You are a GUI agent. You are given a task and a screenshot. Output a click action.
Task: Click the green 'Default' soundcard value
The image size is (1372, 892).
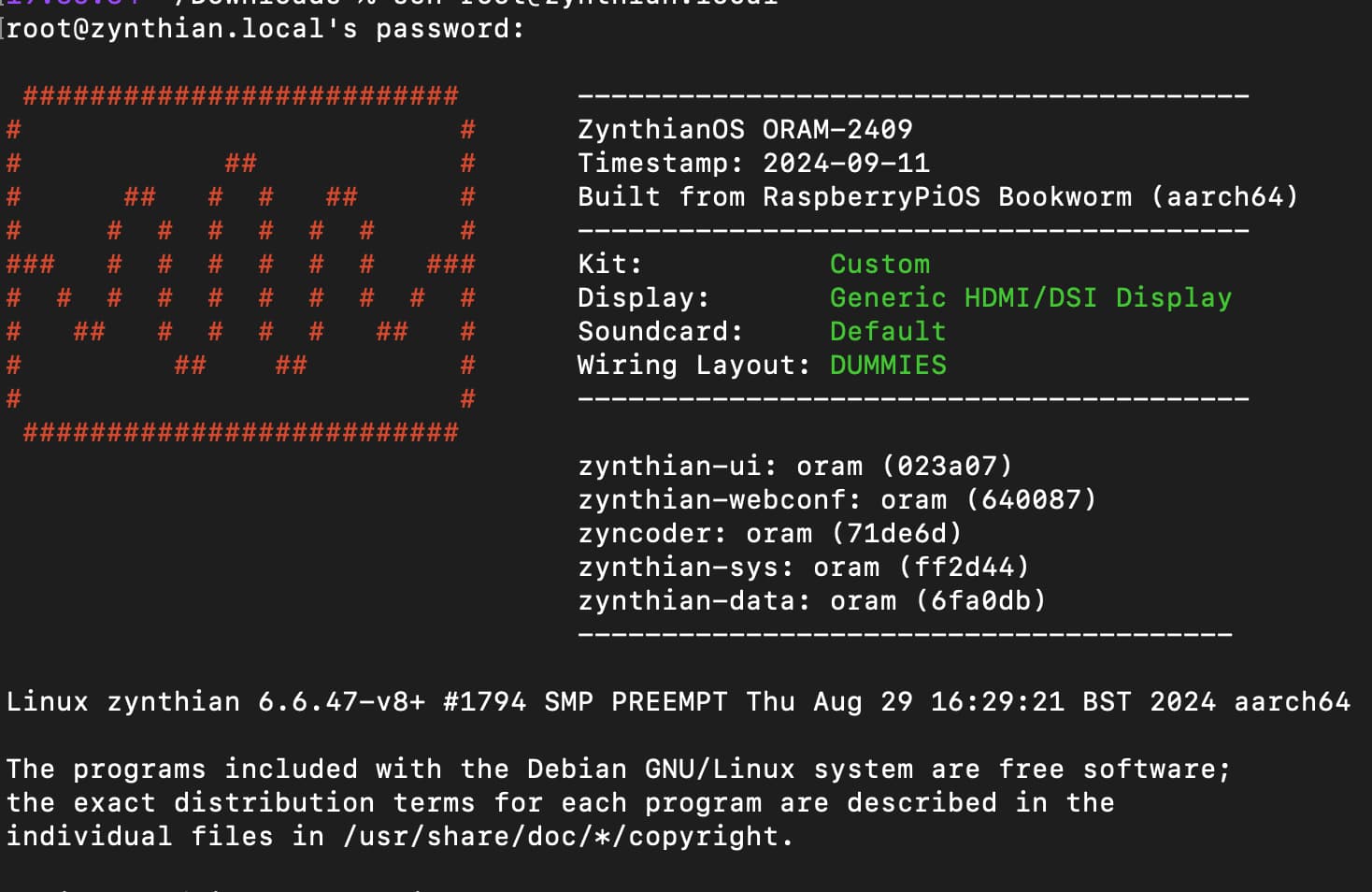[888, 331]
